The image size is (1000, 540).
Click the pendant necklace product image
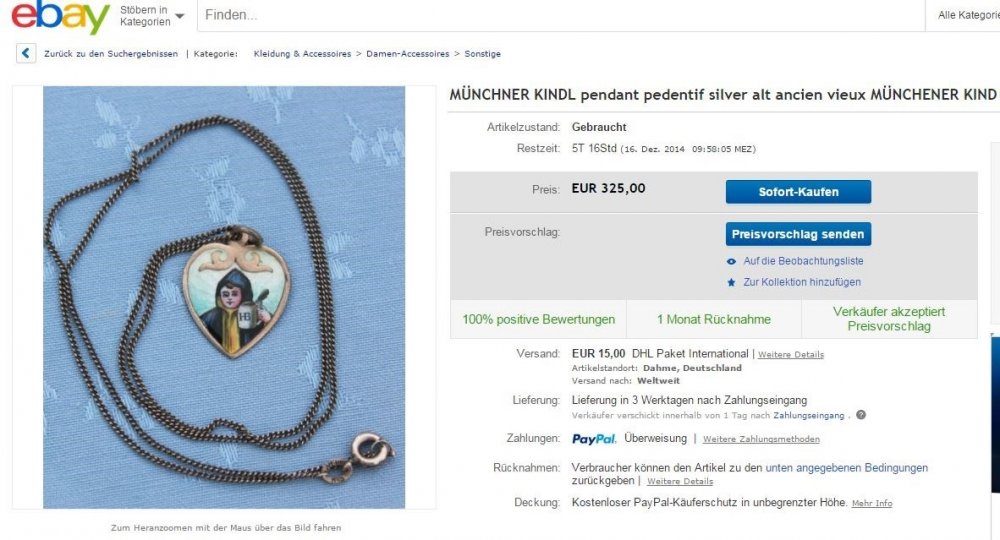tap(224, 297)
